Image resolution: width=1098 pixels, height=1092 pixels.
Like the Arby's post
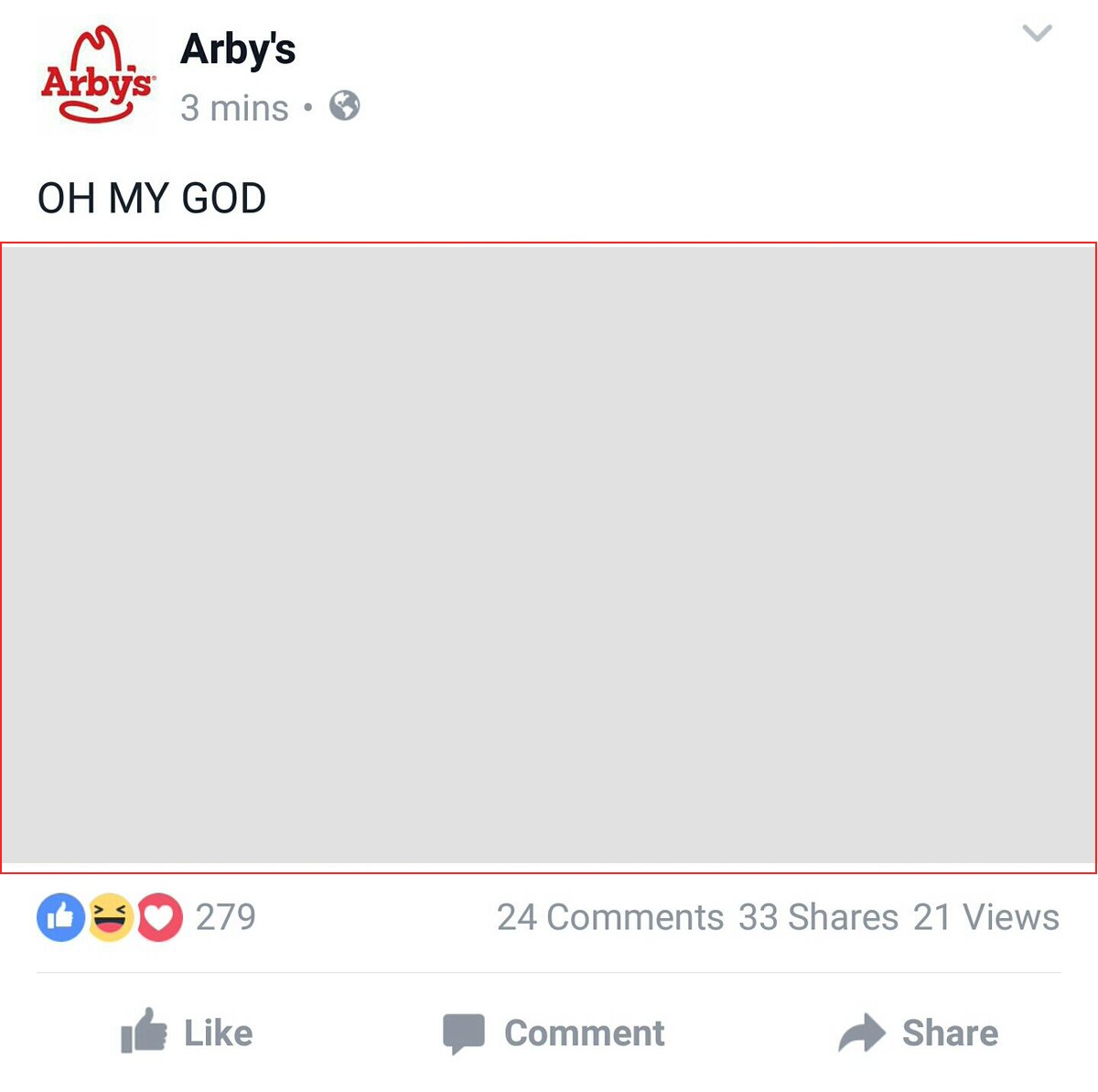click(x=187, y=1032)
